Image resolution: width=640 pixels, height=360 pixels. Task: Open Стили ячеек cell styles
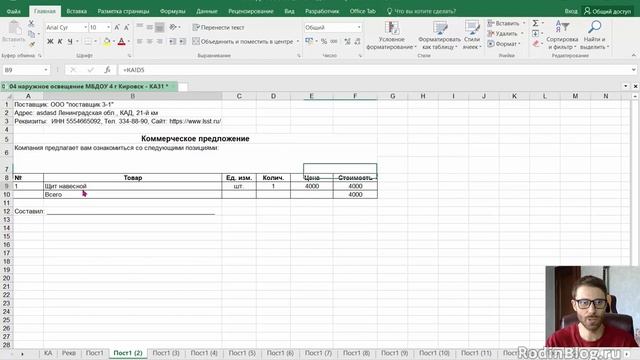(472, 35)
